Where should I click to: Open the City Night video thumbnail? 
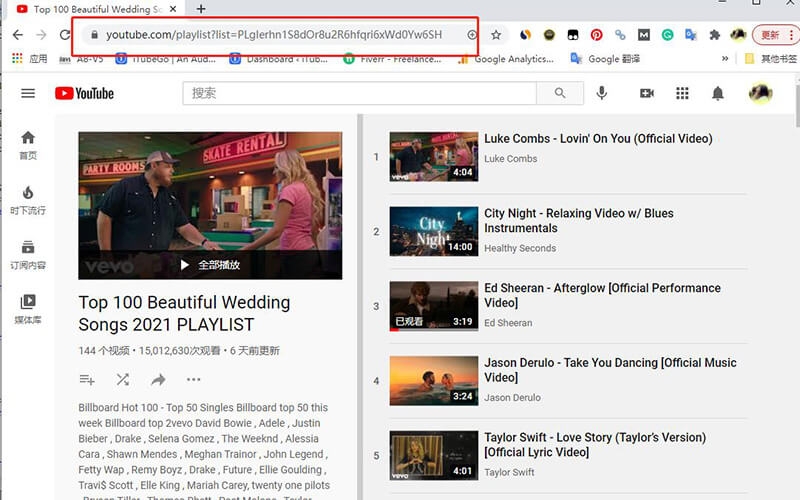click(x=434, y=231)
